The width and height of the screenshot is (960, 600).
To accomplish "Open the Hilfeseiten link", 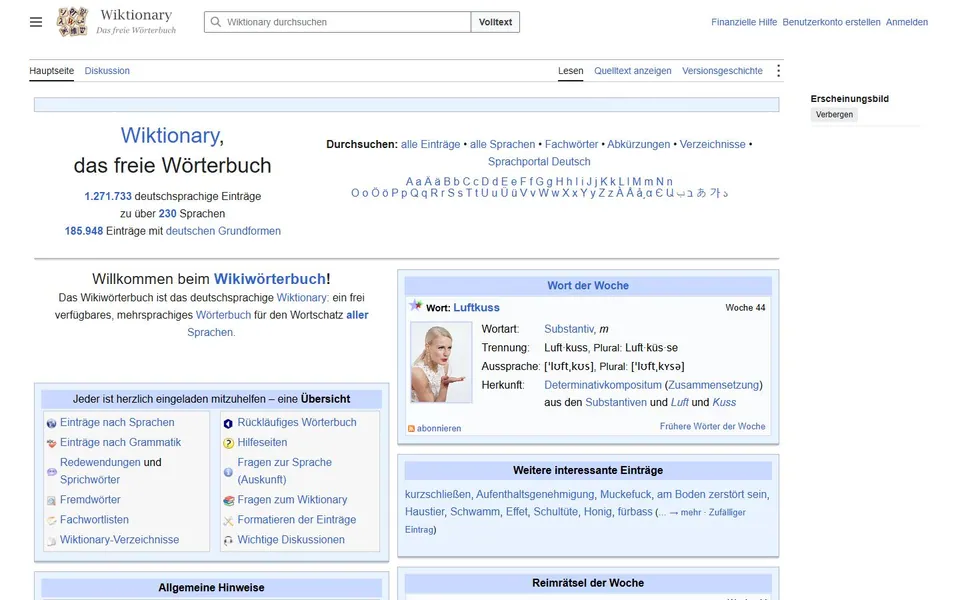I will point(262,443).
